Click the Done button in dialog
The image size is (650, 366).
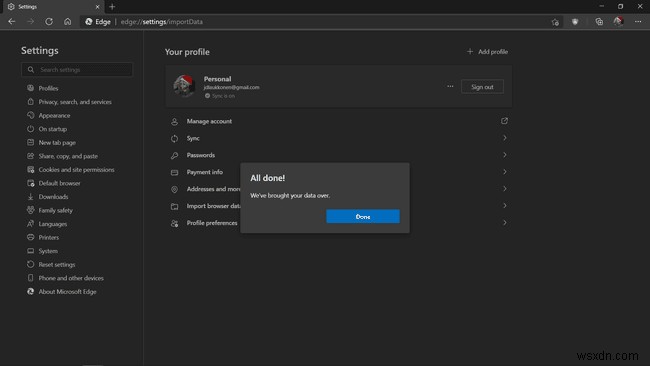pos(363,216)
